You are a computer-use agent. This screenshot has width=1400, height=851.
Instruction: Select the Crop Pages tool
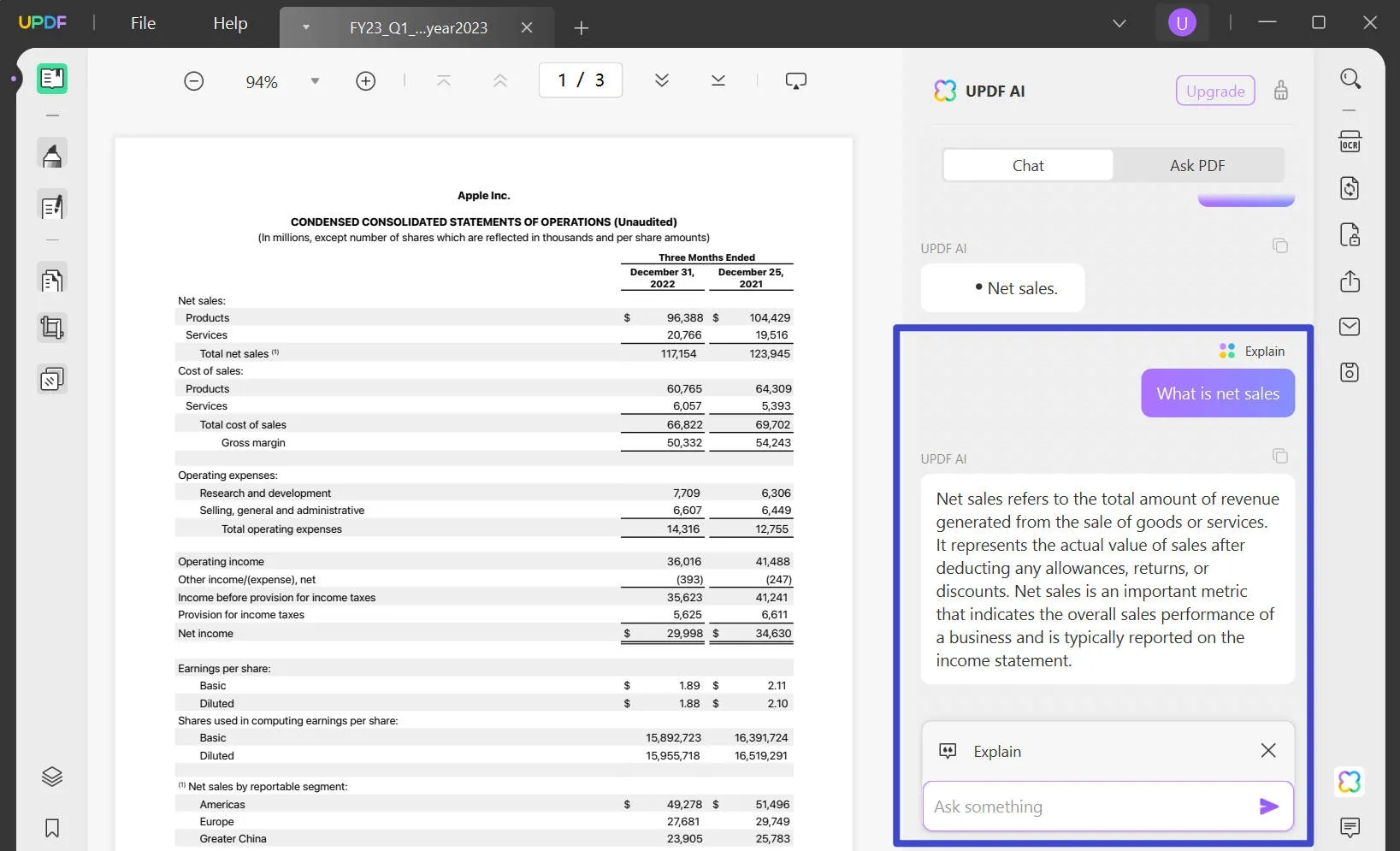52,328
